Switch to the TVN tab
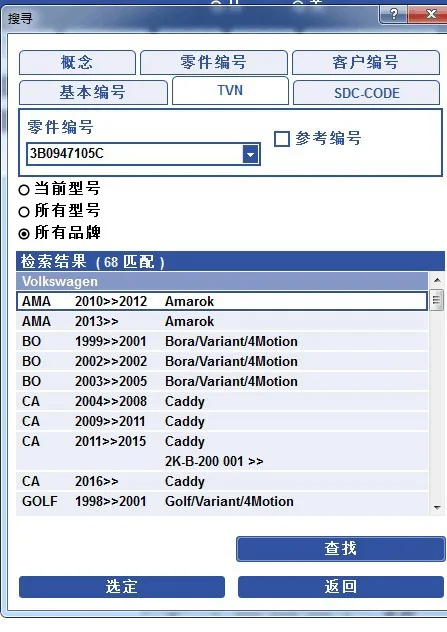Screen dimensions: 447x632 tap(230, 90)
